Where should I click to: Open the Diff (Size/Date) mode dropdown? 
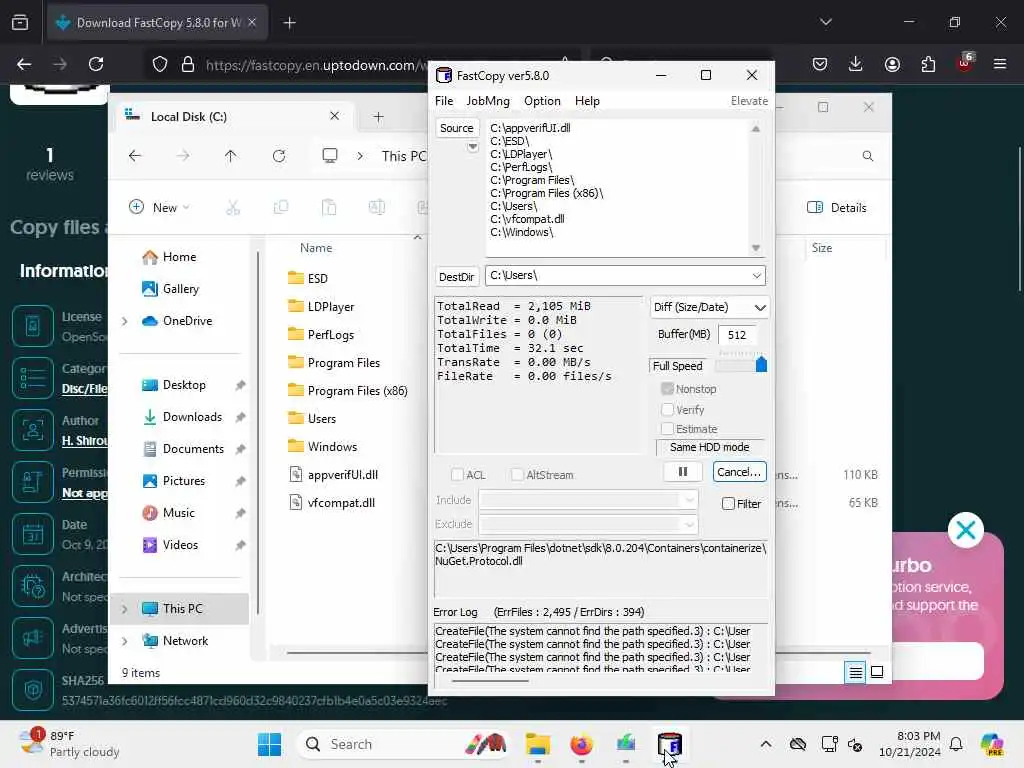709,307
